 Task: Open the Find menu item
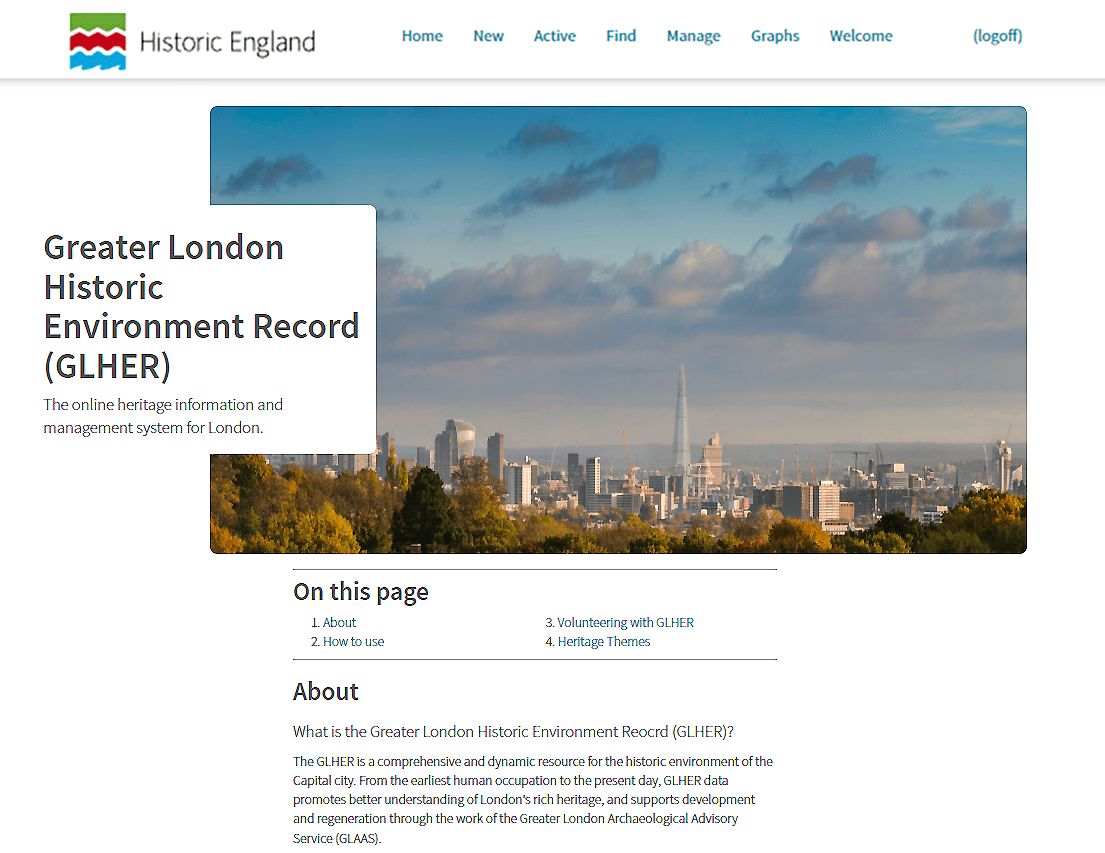point(621,36)
